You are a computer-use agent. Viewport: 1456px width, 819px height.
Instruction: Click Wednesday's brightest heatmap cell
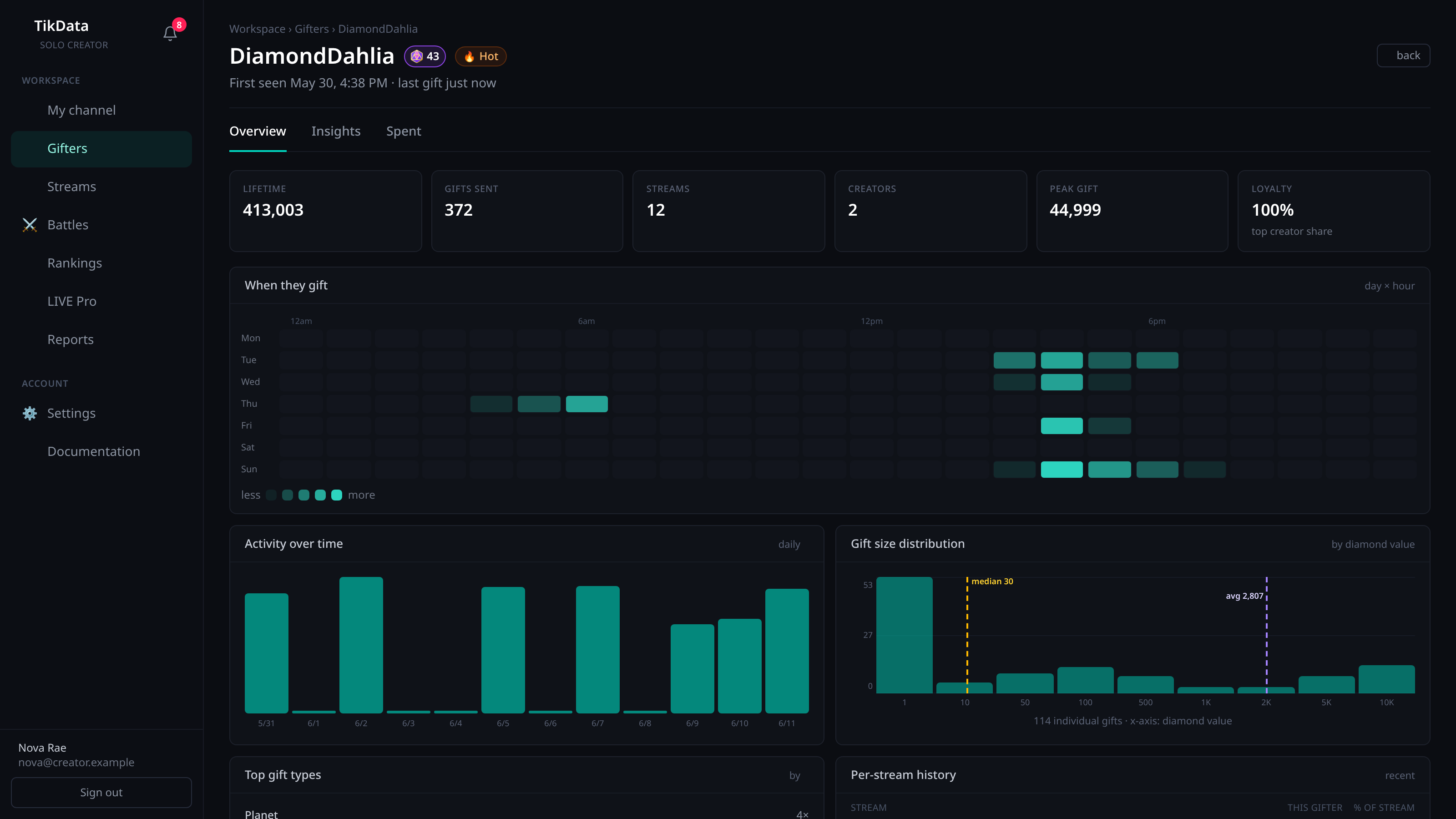coord(1062,382)
